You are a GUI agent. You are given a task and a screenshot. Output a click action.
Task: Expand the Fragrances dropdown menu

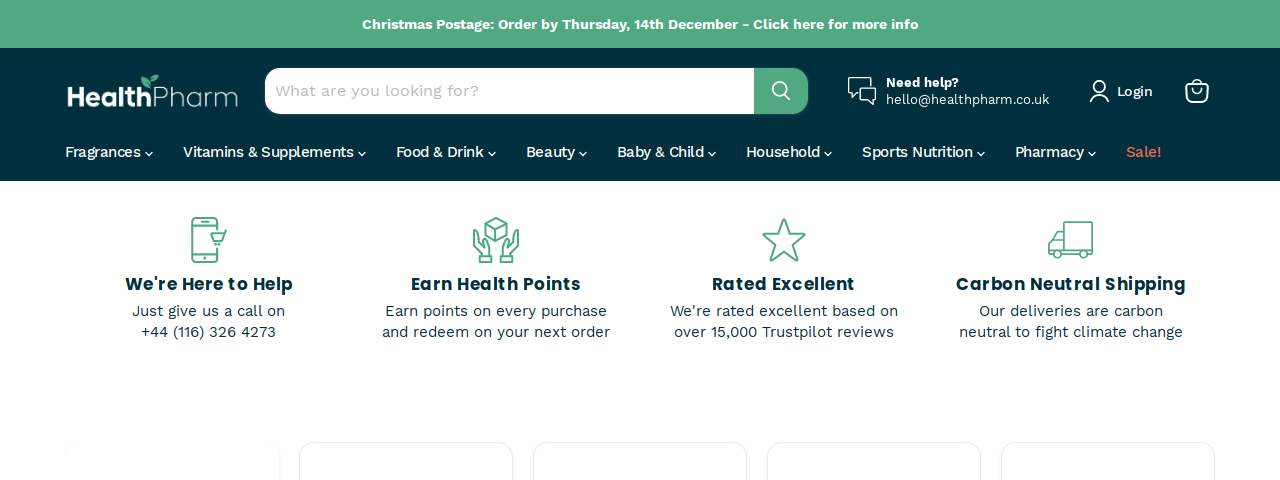(109, 152)
